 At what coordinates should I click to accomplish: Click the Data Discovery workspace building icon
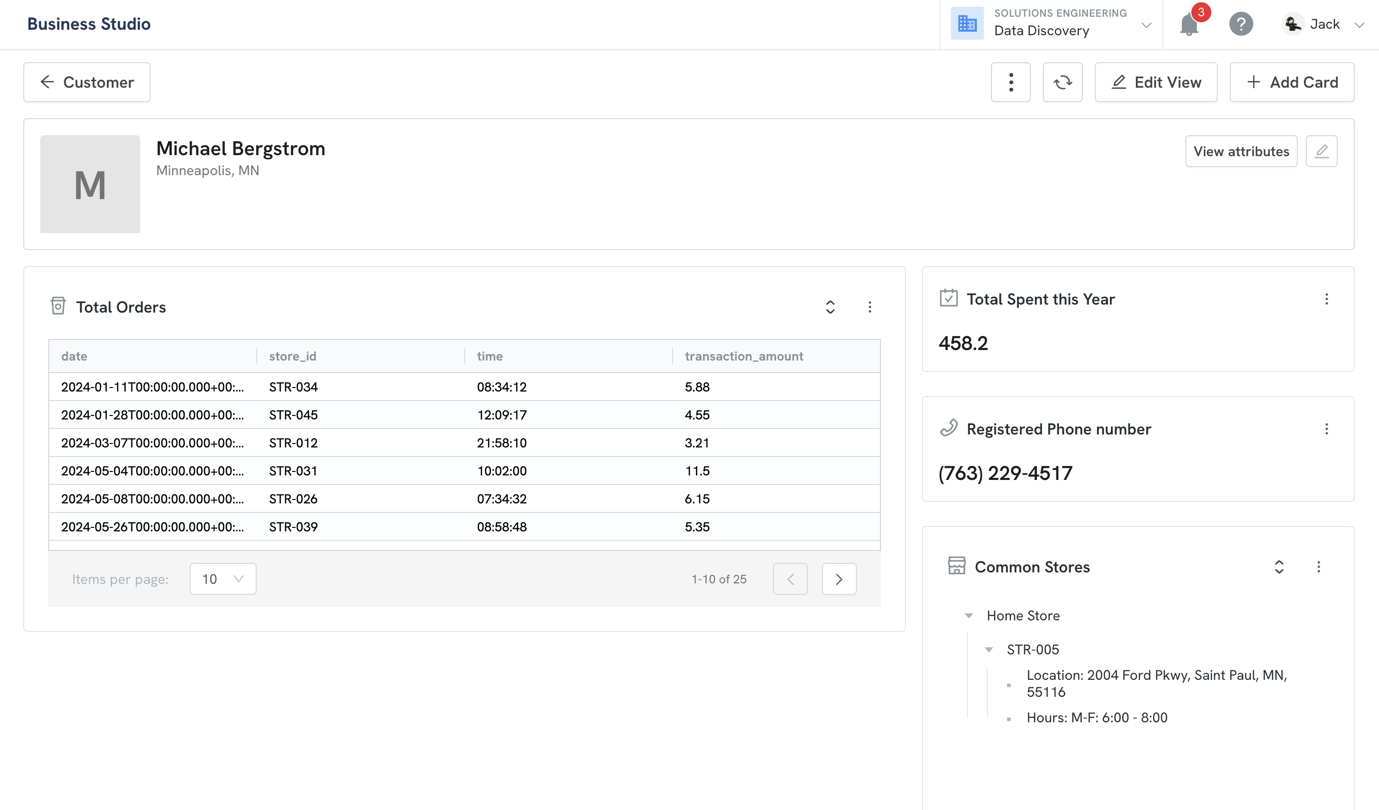[x=967, y=23]
